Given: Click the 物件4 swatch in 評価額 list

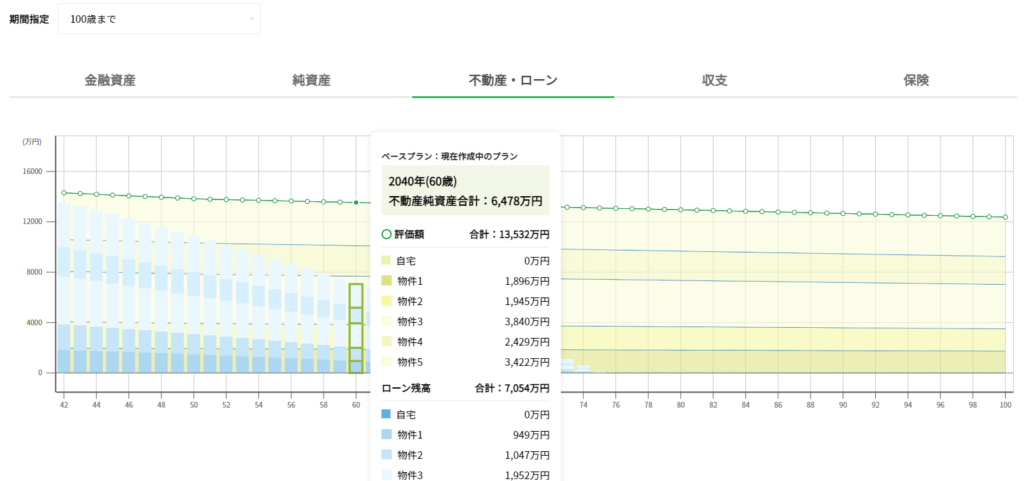Looking at the screenshot, I should [388, 342].
